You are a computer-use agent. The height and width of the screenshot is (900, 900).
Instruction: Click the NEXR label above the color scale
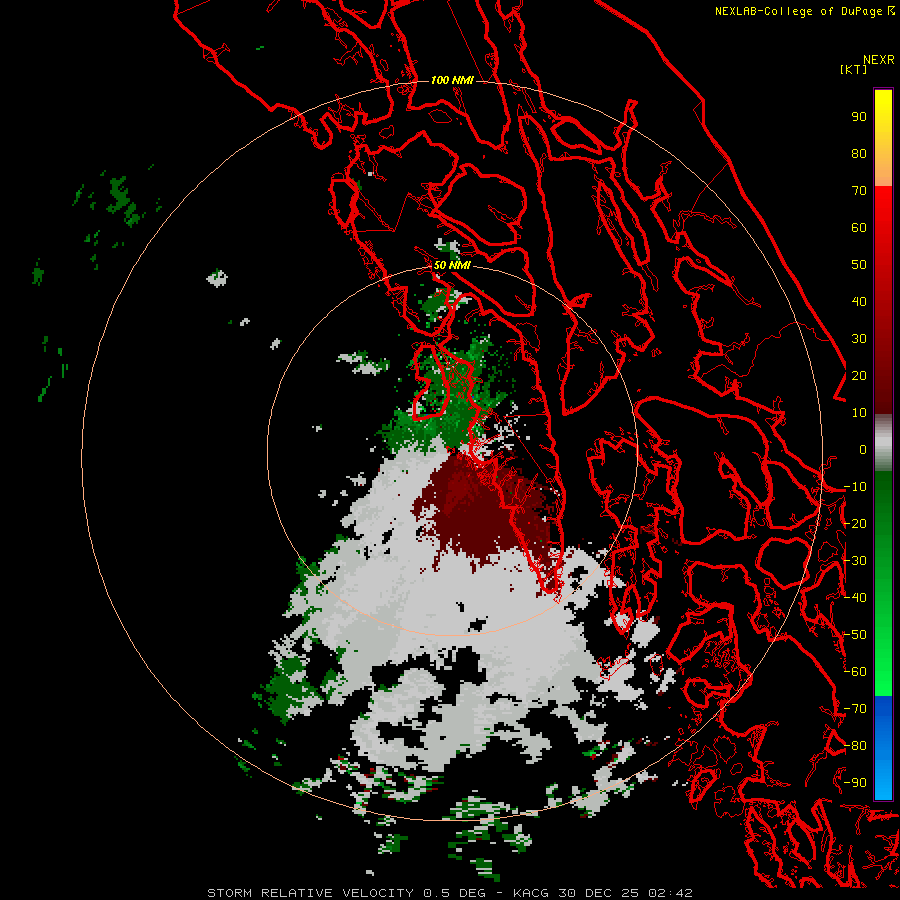pos(879,60)
